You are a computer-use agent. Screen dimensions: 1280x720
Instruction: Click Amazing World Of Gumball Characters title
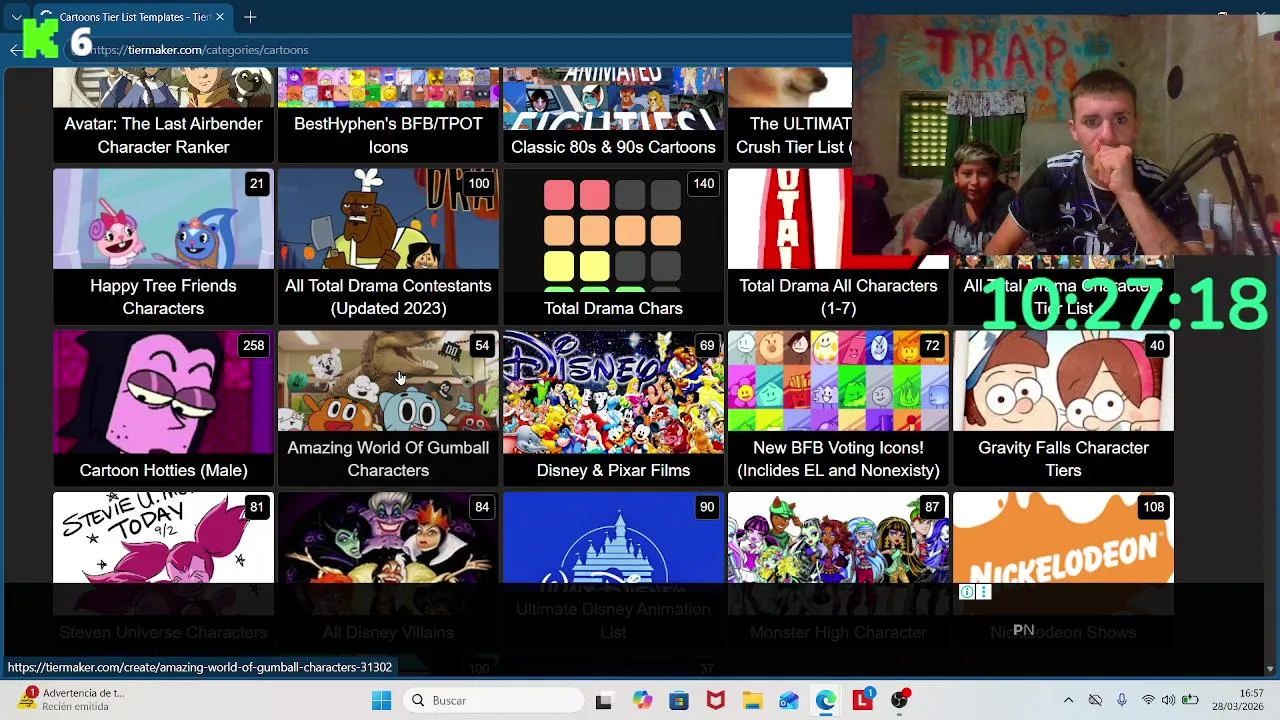click(388, 459)
